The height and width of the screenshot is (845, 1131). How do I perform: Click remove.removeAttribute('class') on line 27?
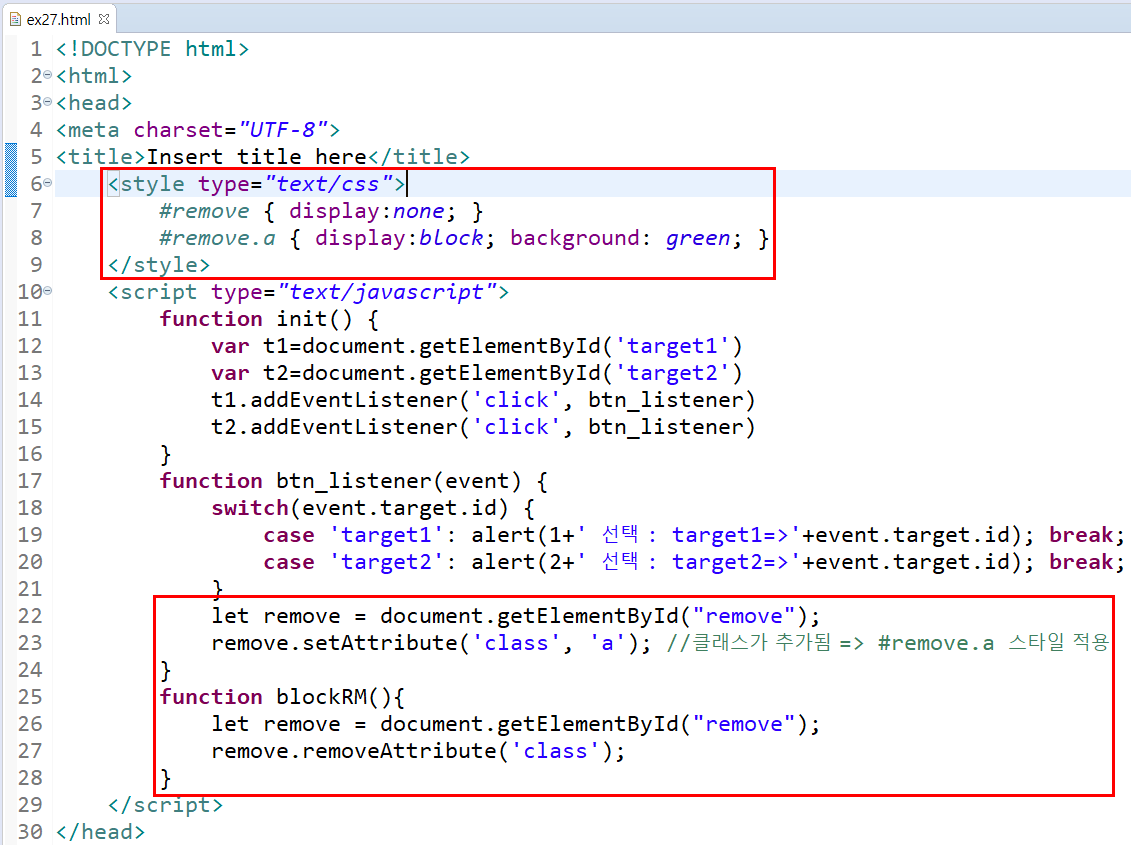coord(418,751)
